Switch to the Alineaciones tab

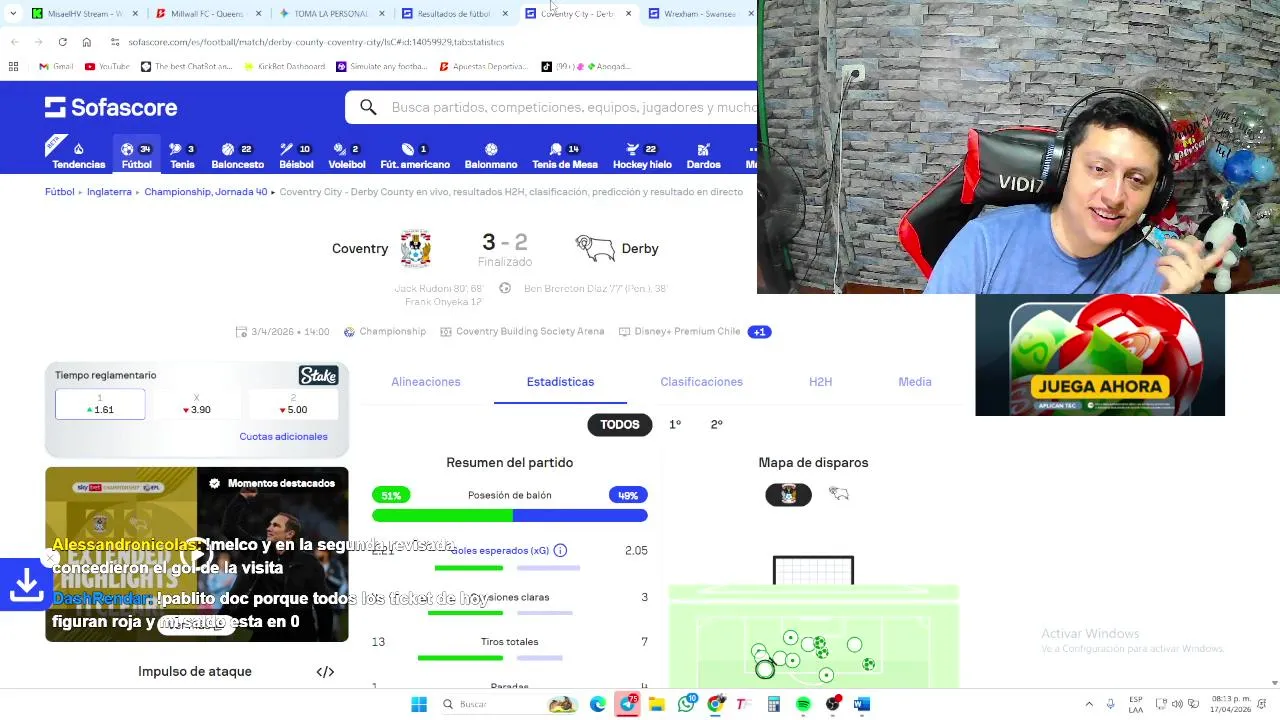point(426,382)
